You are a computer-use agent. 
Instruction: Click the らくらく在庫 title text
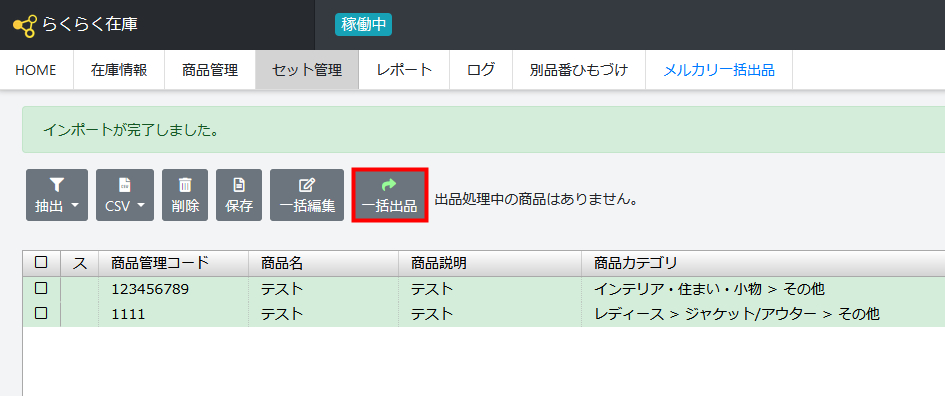(90, 25)
